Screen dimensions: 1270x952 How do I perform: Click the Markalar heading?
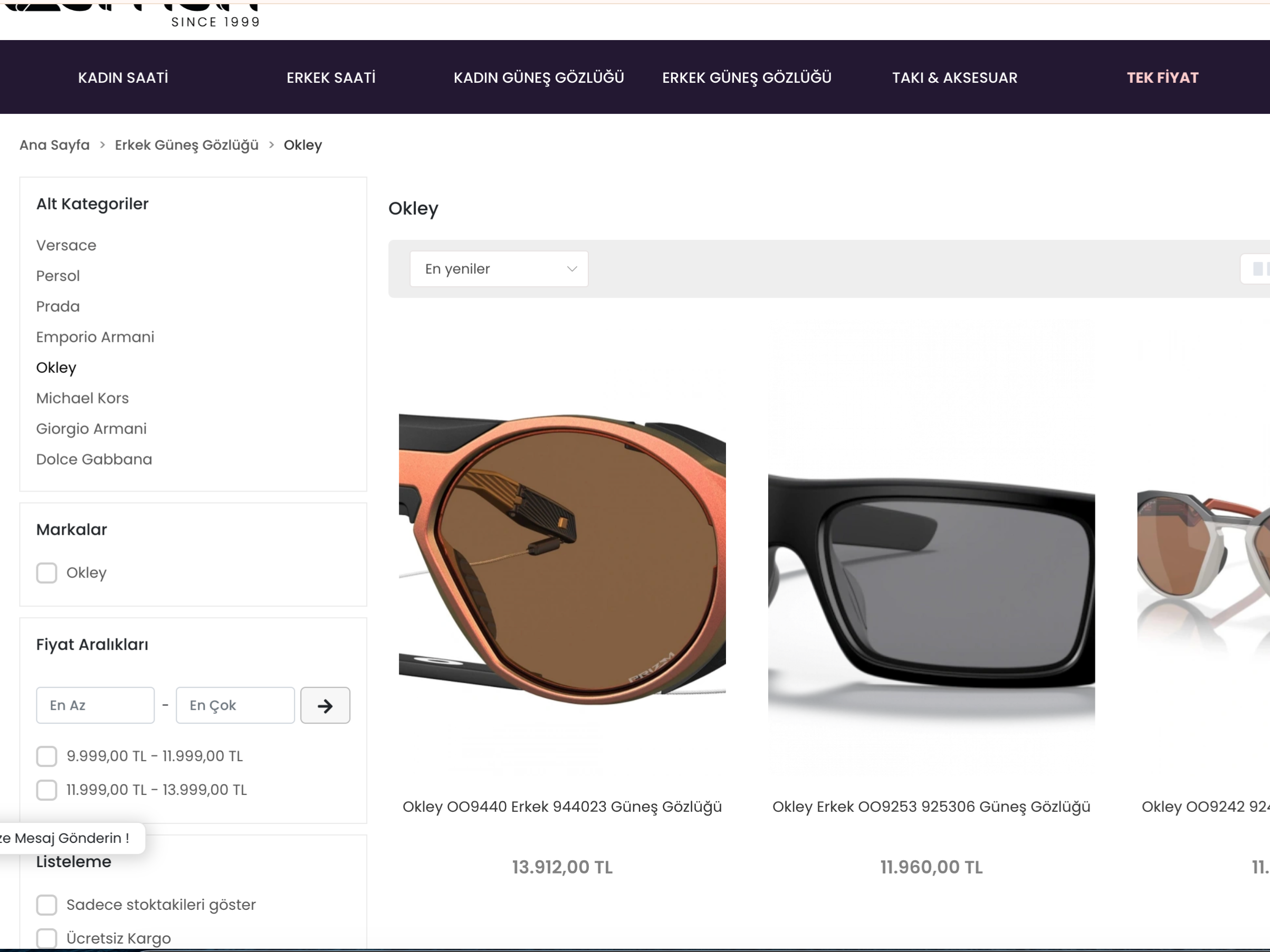point(72,530)
